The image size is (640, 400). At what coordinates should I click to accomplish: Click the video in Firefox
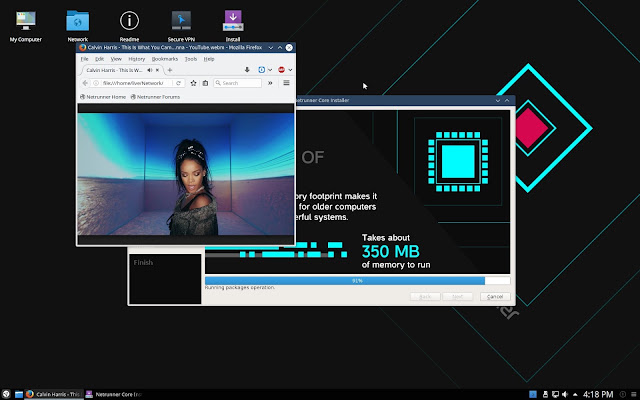[186, 174]
